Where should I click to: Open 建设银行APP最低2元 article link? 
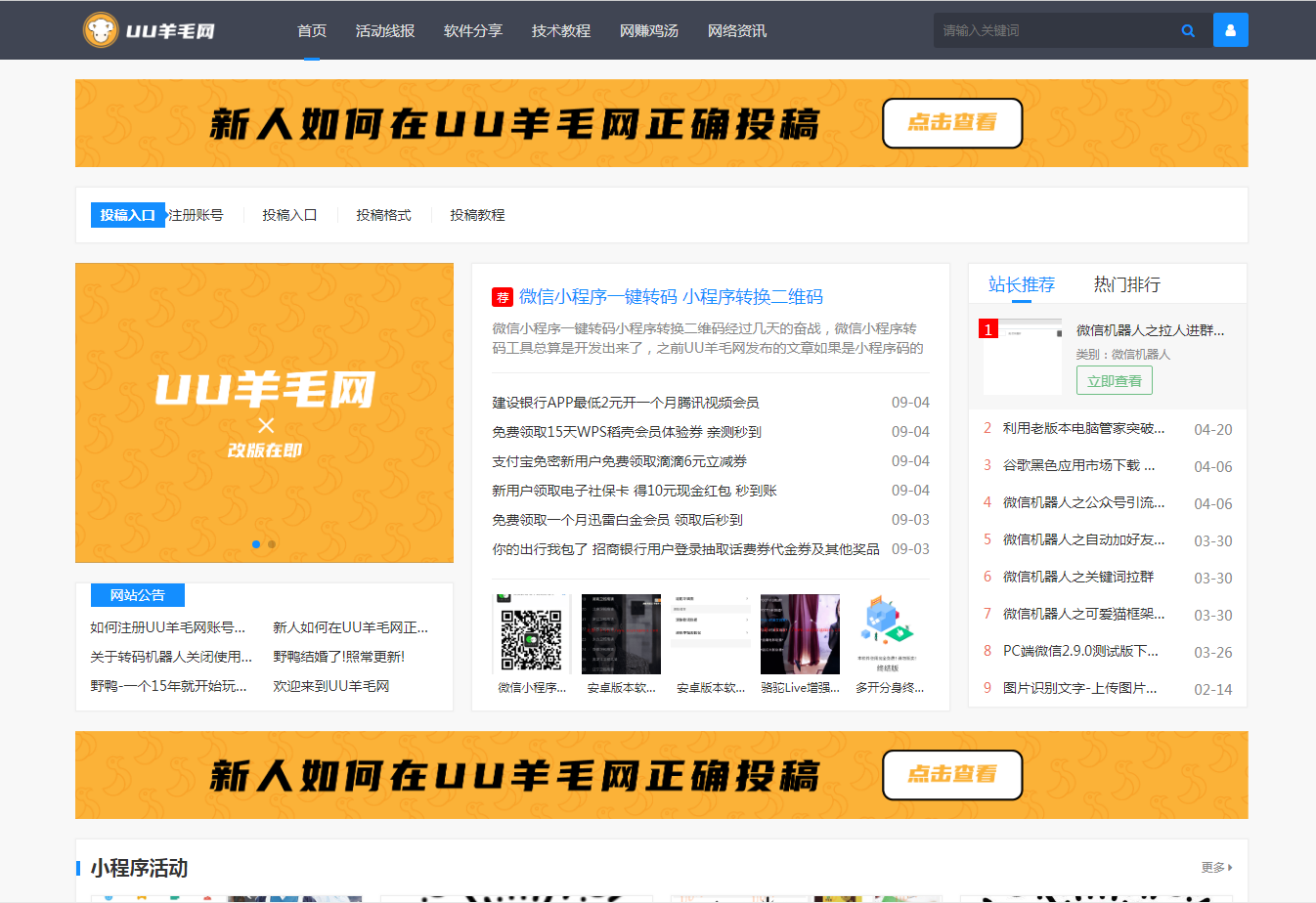tap(625, 403)
